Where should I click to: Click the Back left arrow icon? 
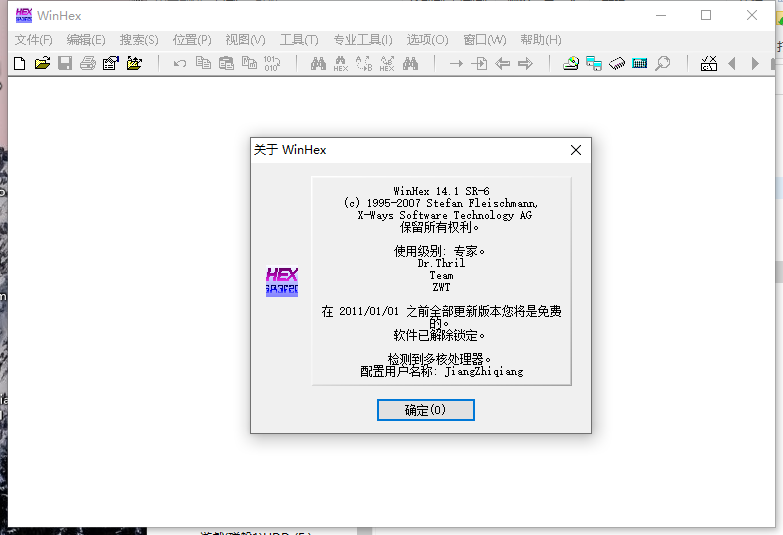point(502,63)
